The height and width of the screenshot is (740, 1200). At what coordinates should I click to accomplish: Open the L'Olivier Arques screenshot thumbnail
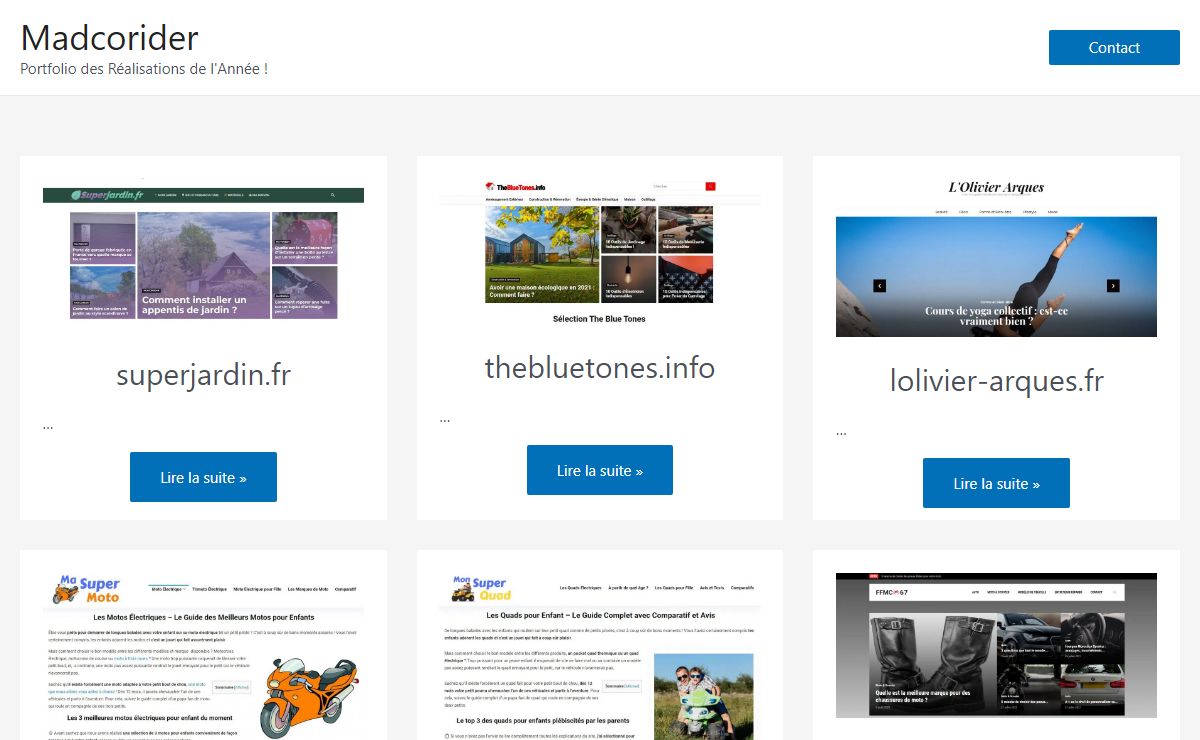pos(996,257)
